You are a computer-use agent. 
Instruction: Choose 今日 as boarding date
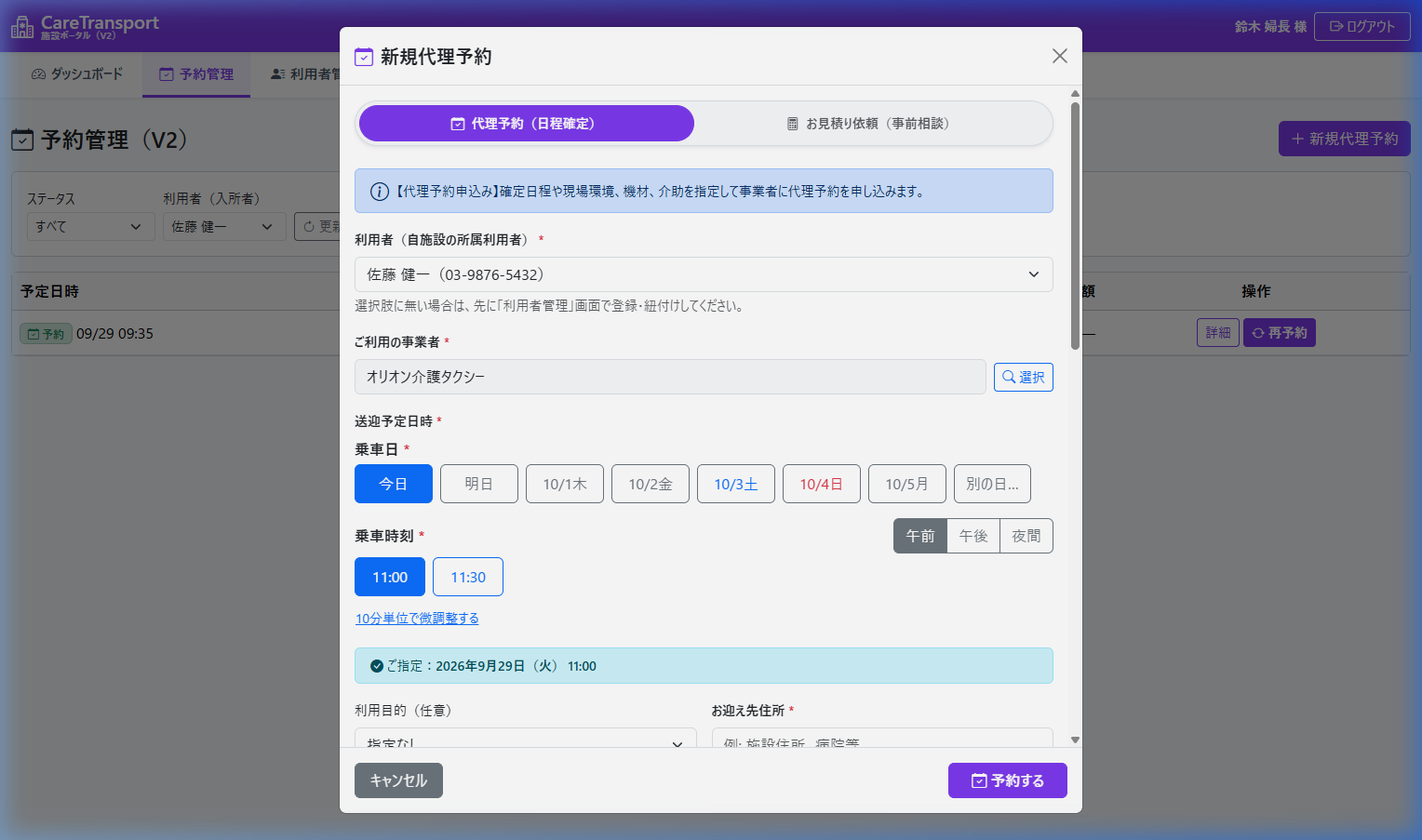pyautogui.click(x=394, y=484)
